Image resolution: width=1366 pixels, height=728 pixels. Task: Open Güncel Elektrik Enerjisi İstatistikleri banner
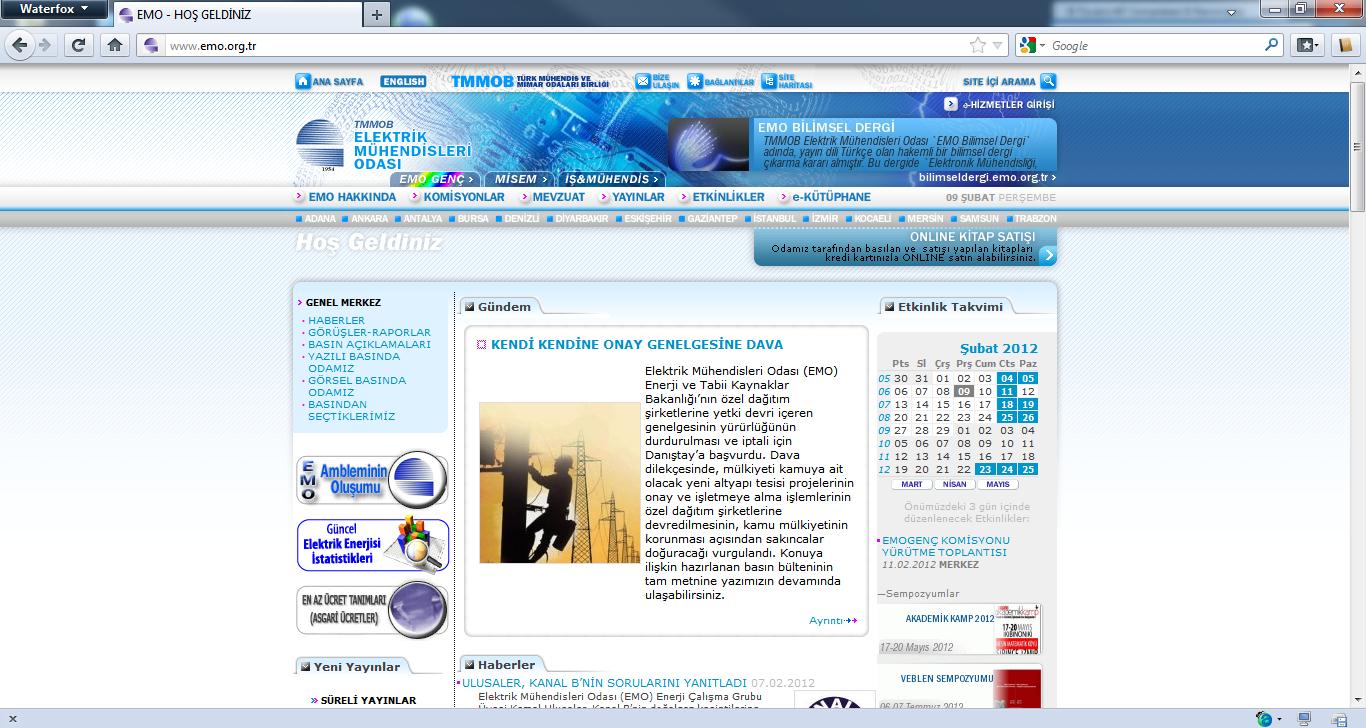tap(372, 544)
